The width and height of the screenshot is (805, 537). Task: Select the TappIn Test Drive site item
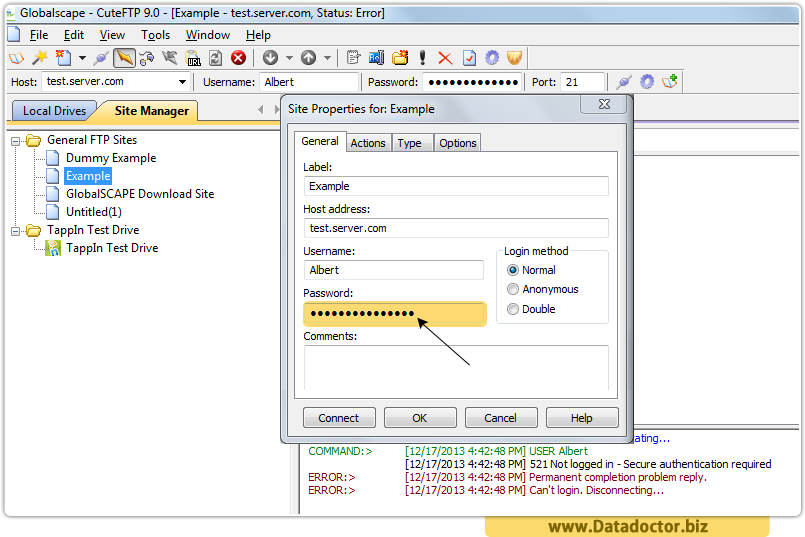coord(112,248)
